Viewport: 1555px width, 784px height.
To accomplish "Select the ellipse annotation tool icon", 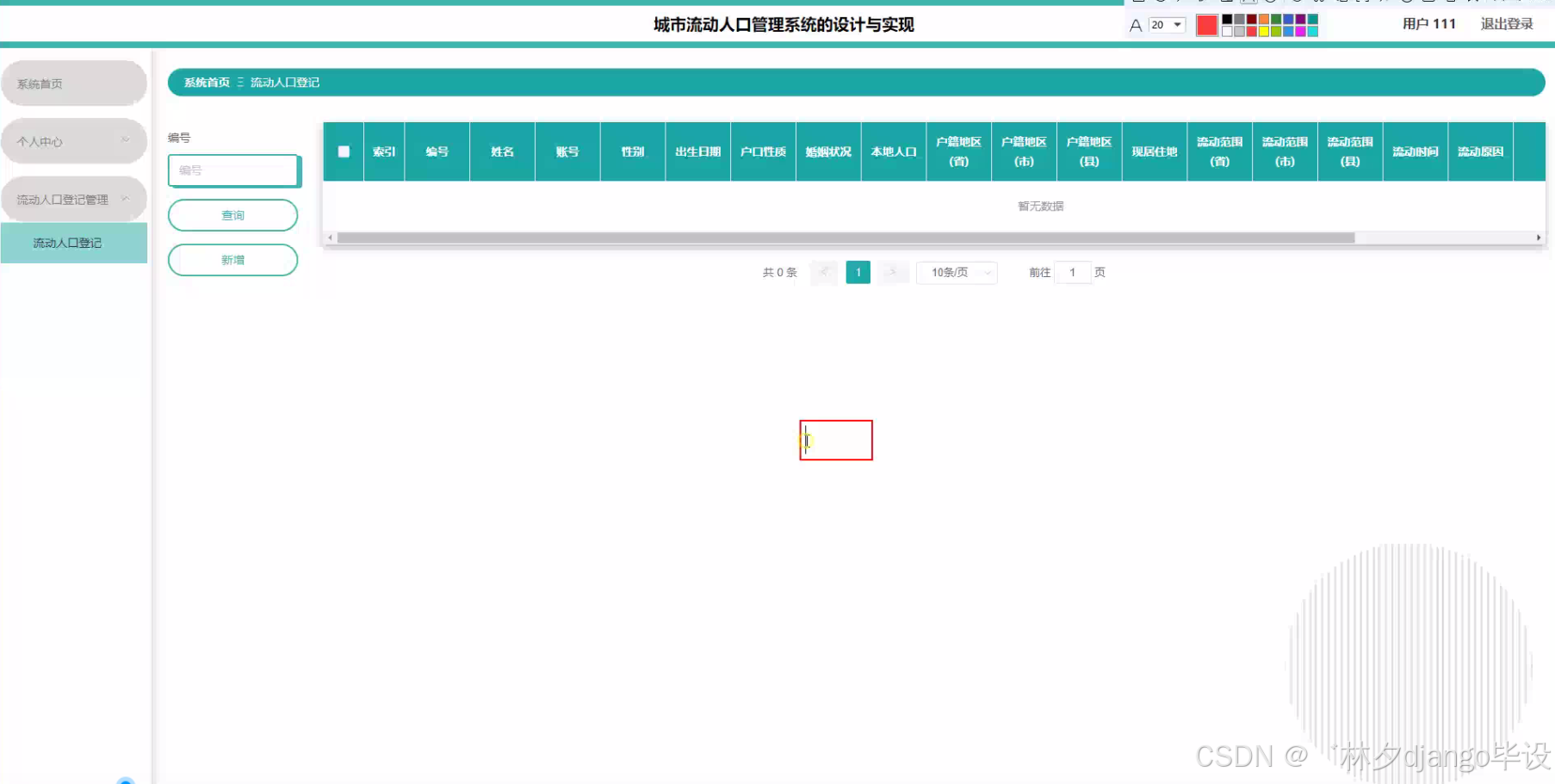I will pyautogui.click(x=1162, y=3).
